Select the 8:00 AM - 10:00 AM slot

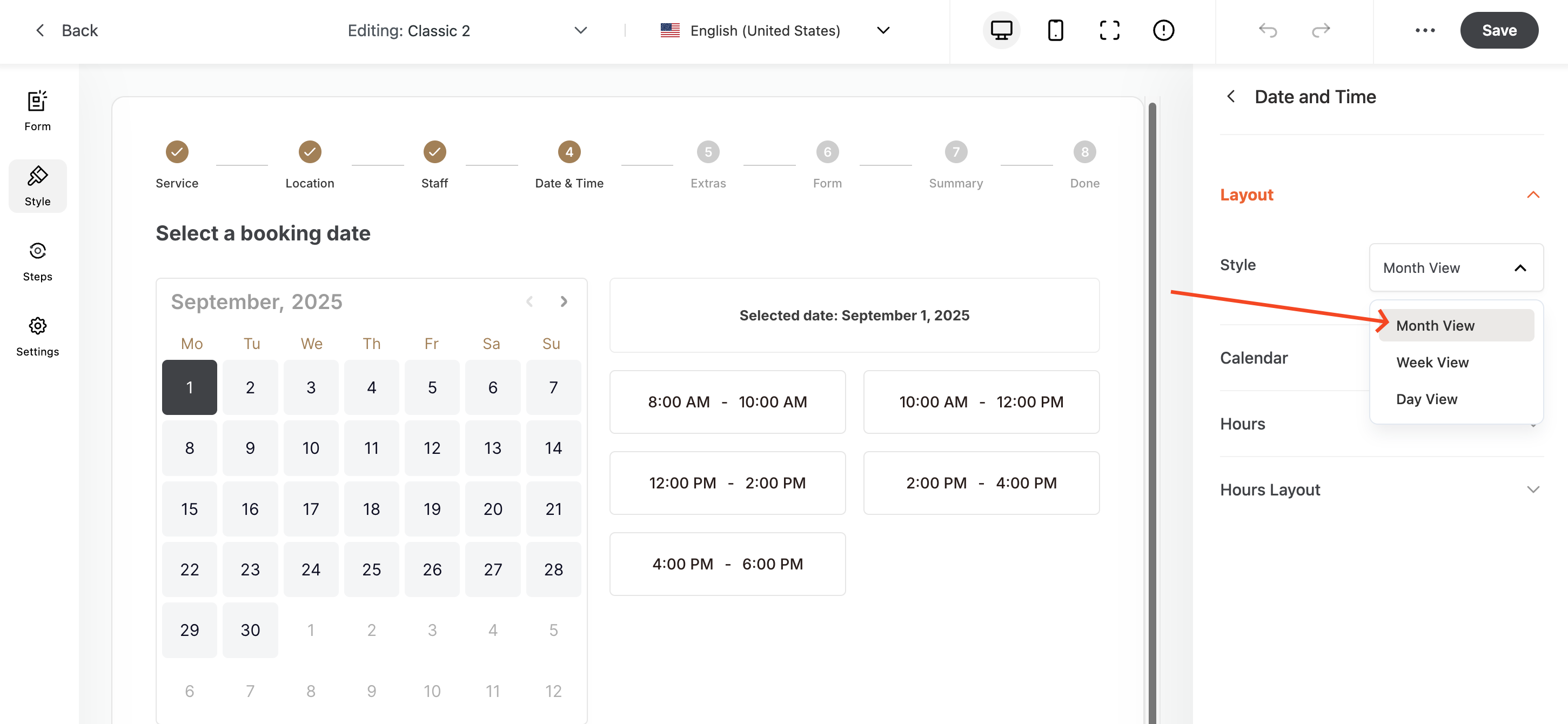click(727, 402)
